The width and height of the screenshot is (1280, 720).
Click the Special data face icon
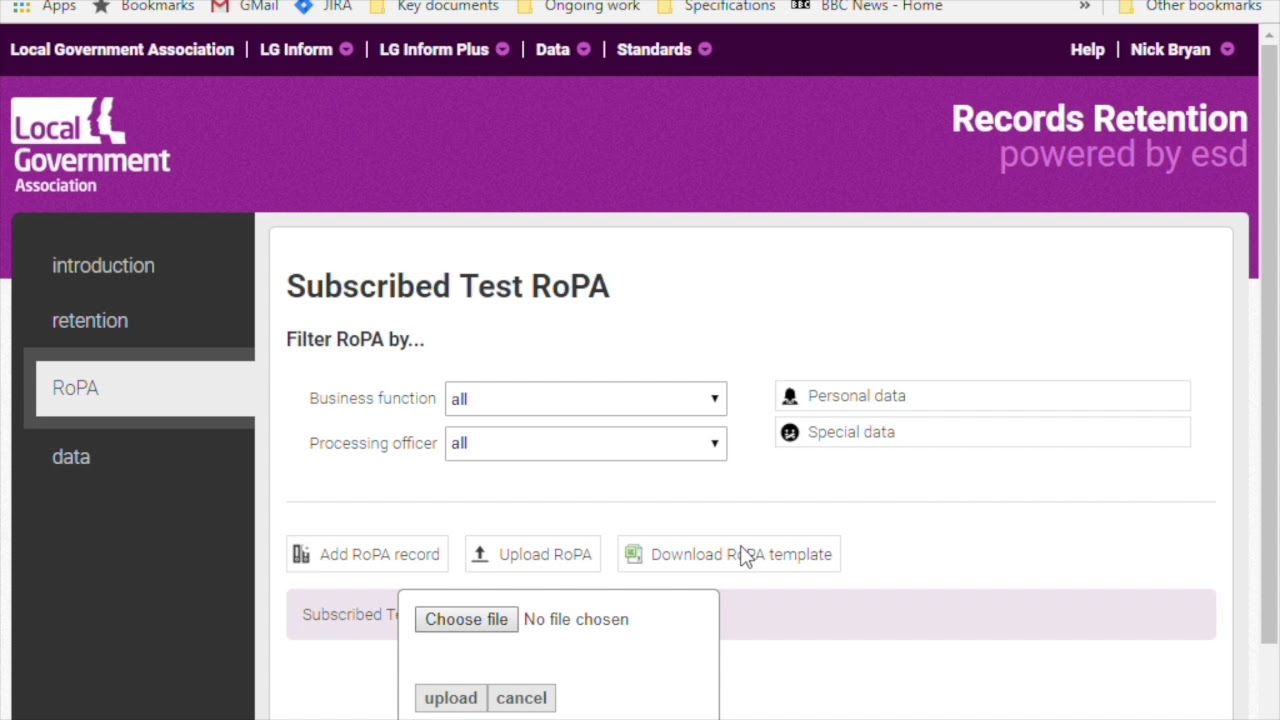pos(790,432)
